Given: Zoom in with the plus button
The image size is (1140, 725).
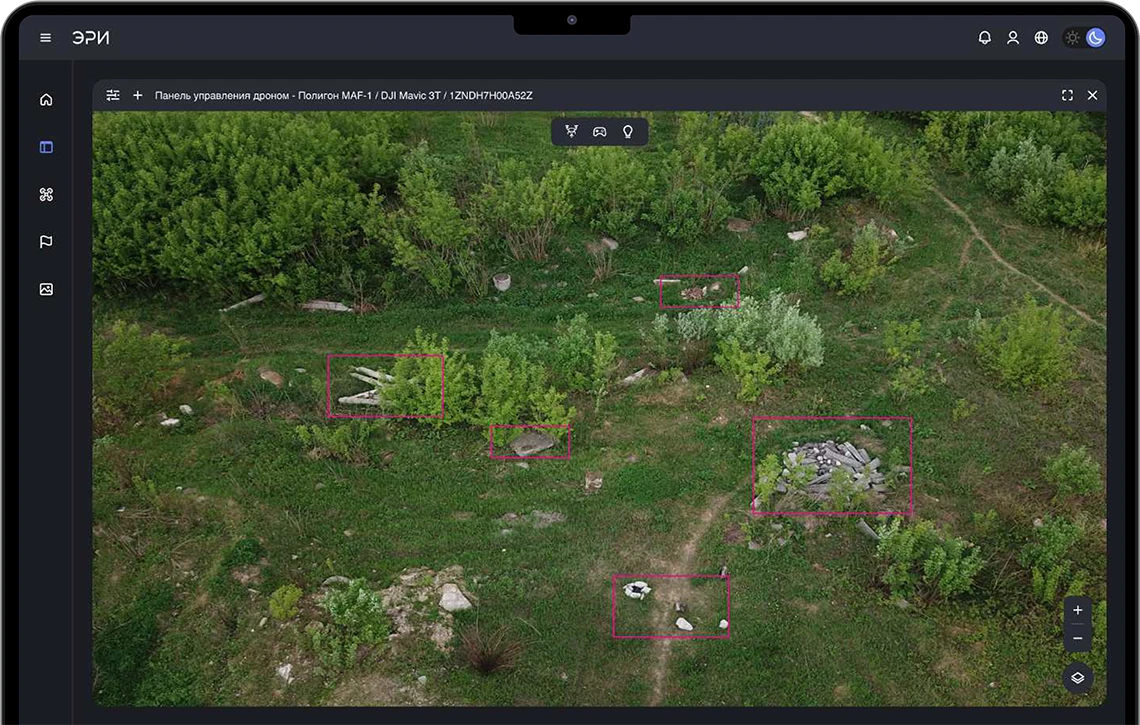Looking at the screenshot, I should coord(1077,610).
